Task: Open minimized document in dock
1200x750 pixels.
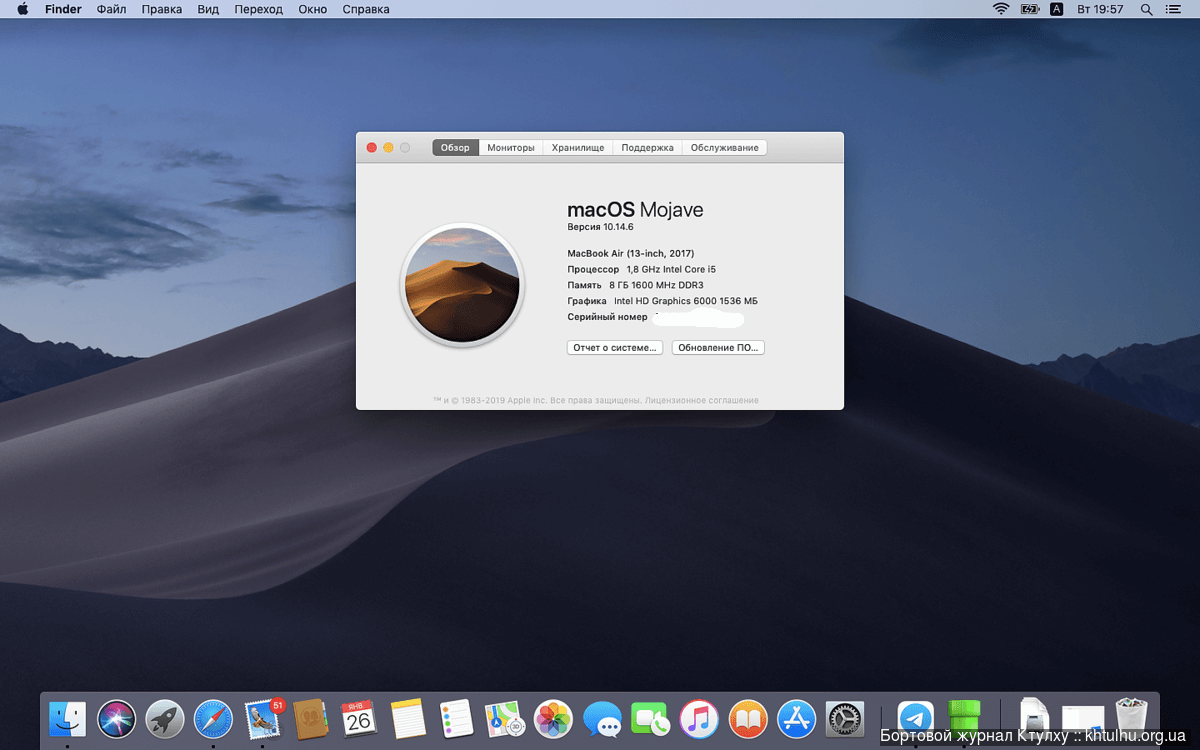Action: point(1033,718)
